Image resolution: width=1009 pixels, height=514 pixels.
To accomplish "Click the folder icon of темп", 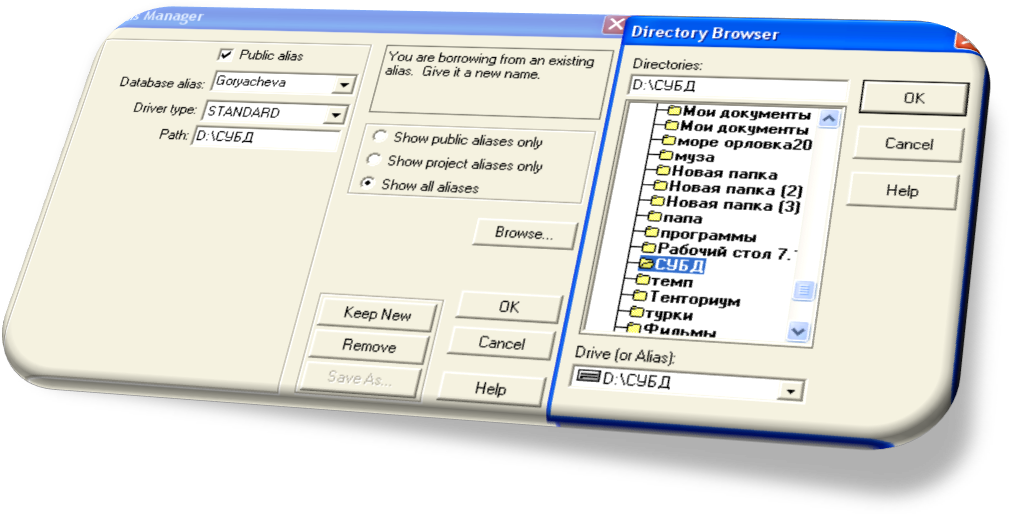I will coord(642,280).
